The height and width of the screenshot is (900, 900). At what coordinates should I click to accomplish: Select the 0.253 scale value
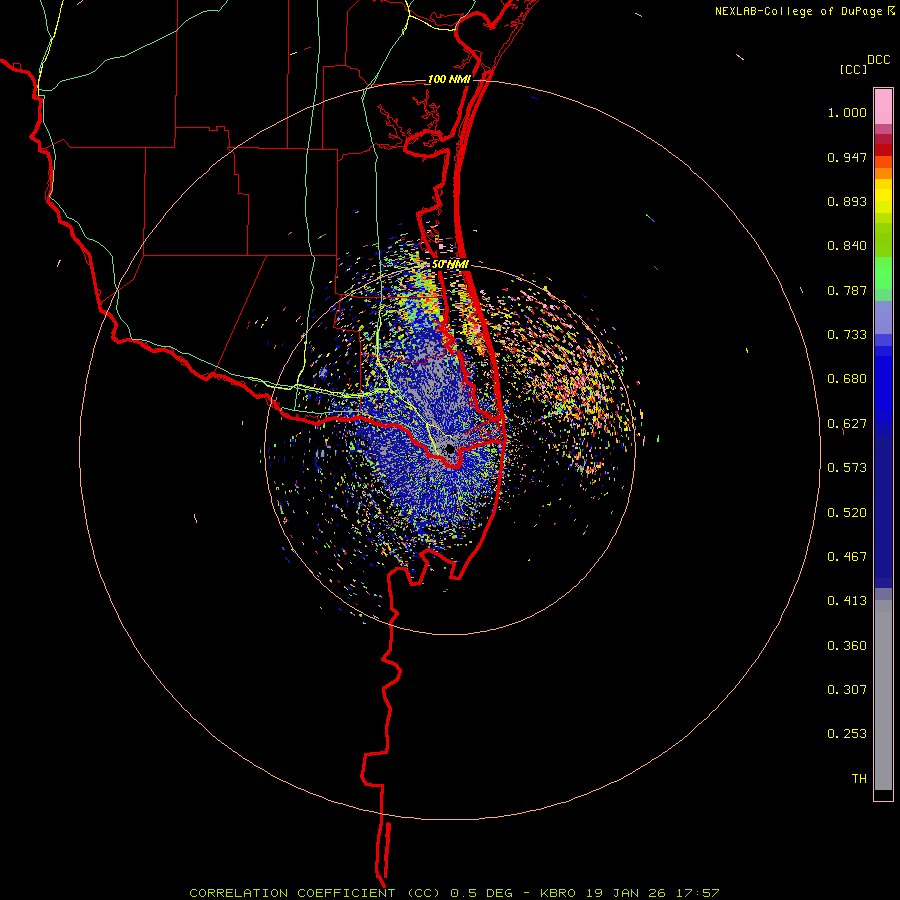(x=847, y=734)
